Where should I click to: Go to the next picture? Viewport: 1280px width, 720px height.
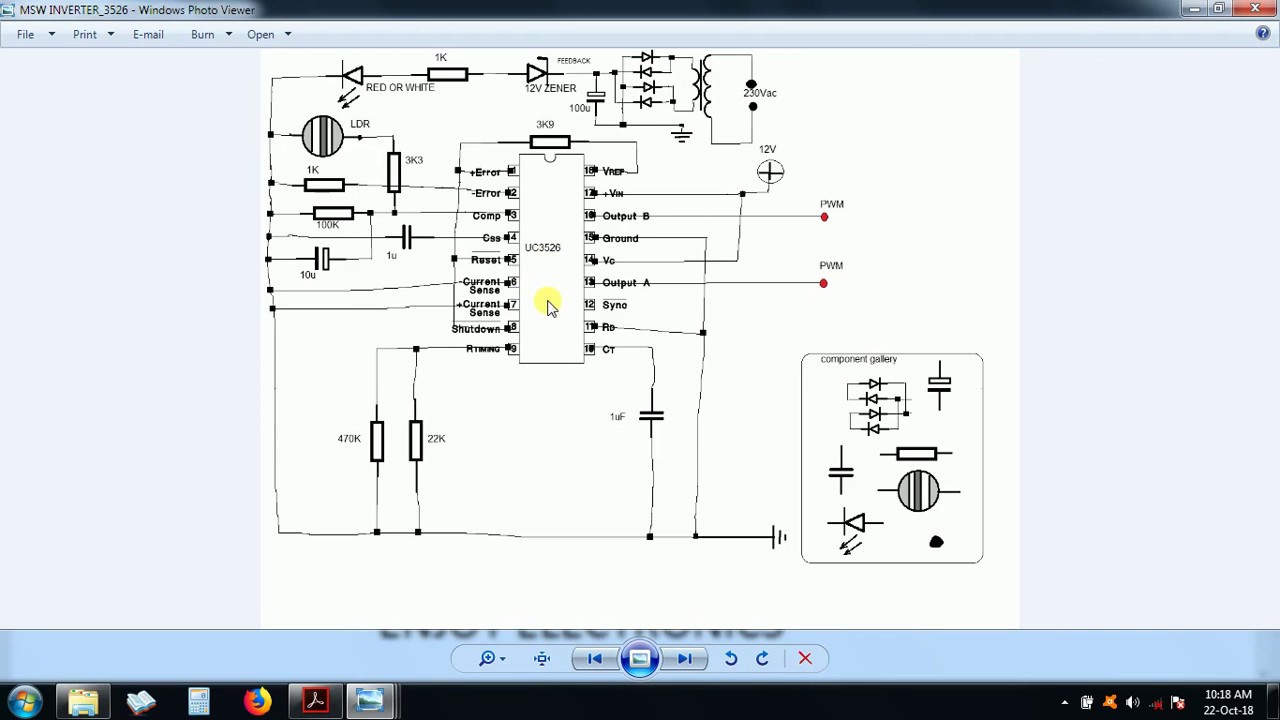click(685, 658)
